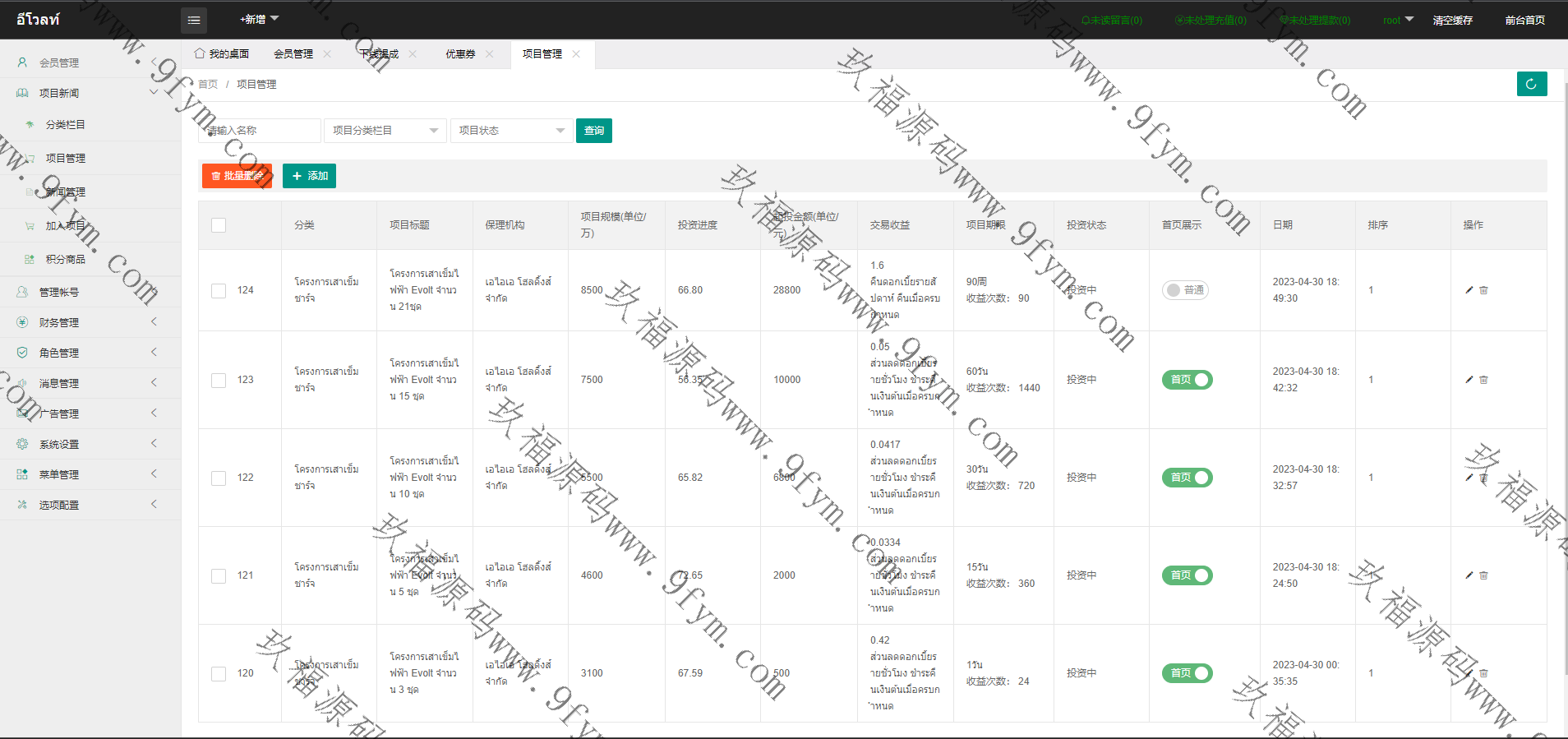The height and width of the screenshot is (739, 1568).
Task: Tick the select-all checkbox in table header
Action: click(219, 225)
